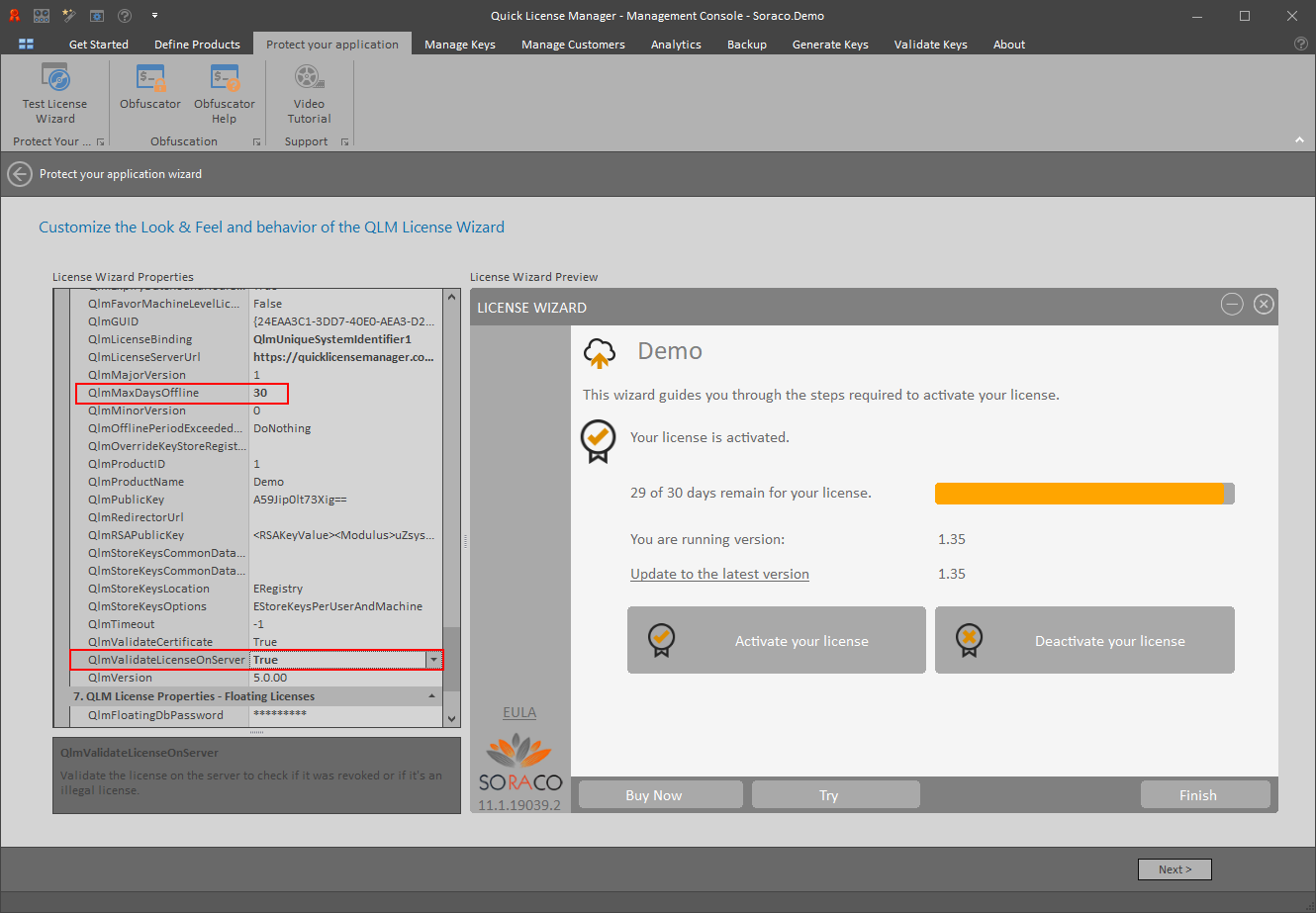Collapse the Floating Licenses properties section

(x=432, y=696)
